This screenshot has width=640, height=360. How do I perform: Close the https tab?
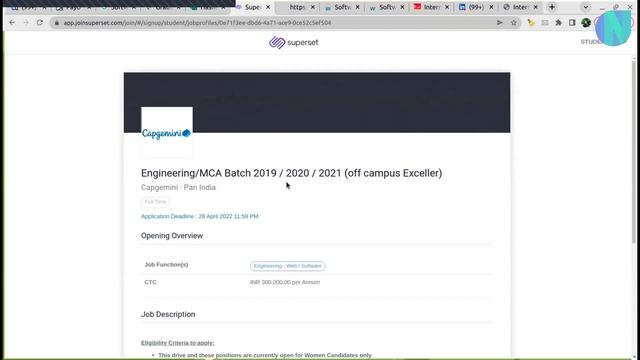[313, 7]
